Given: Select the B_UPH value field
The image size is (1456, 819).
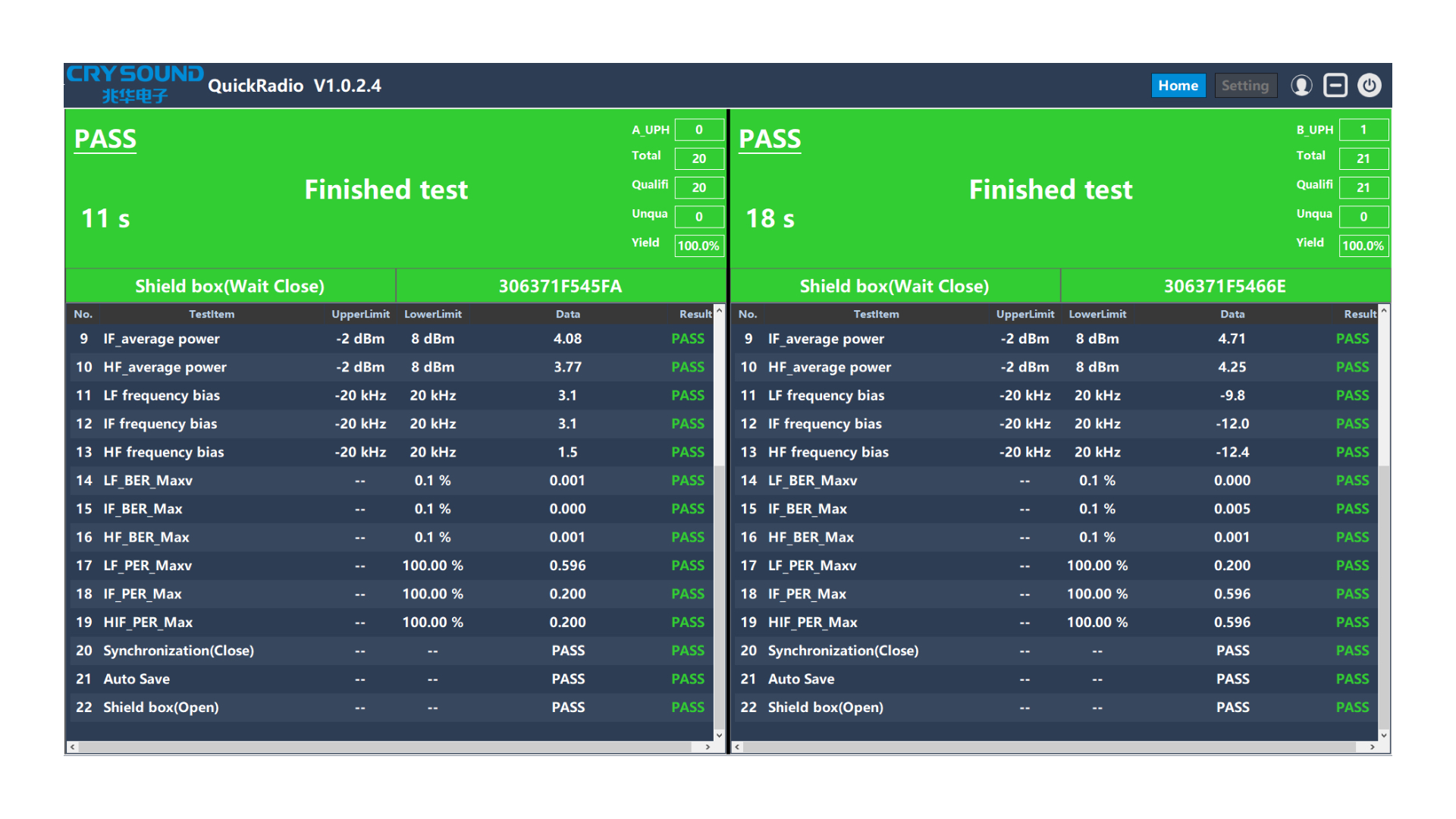Looking at the screenshot, I should coord(1363,130).
